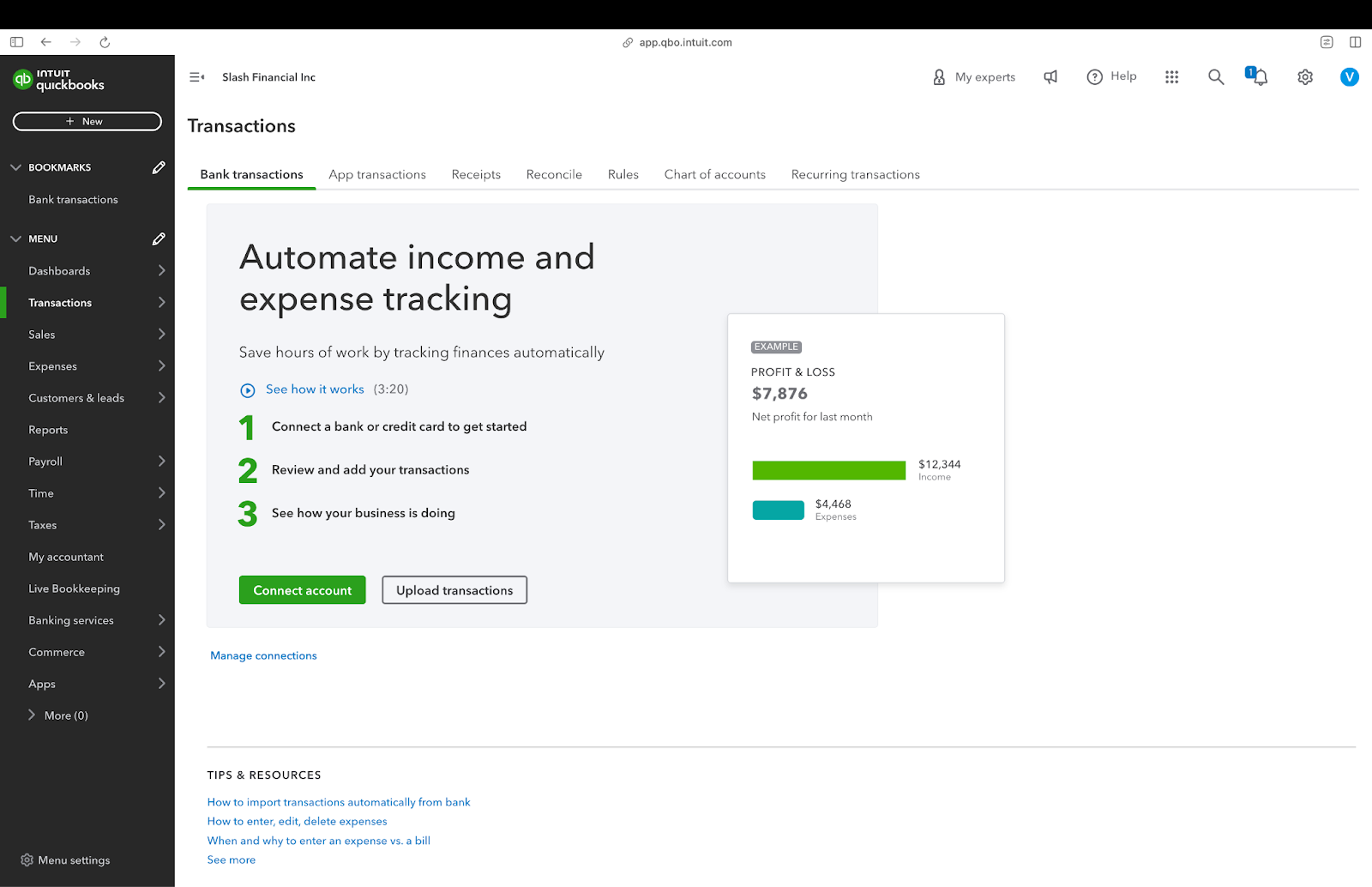Click Connect account button
This screenshot has height=887, width=1372.
pos(303,590)
